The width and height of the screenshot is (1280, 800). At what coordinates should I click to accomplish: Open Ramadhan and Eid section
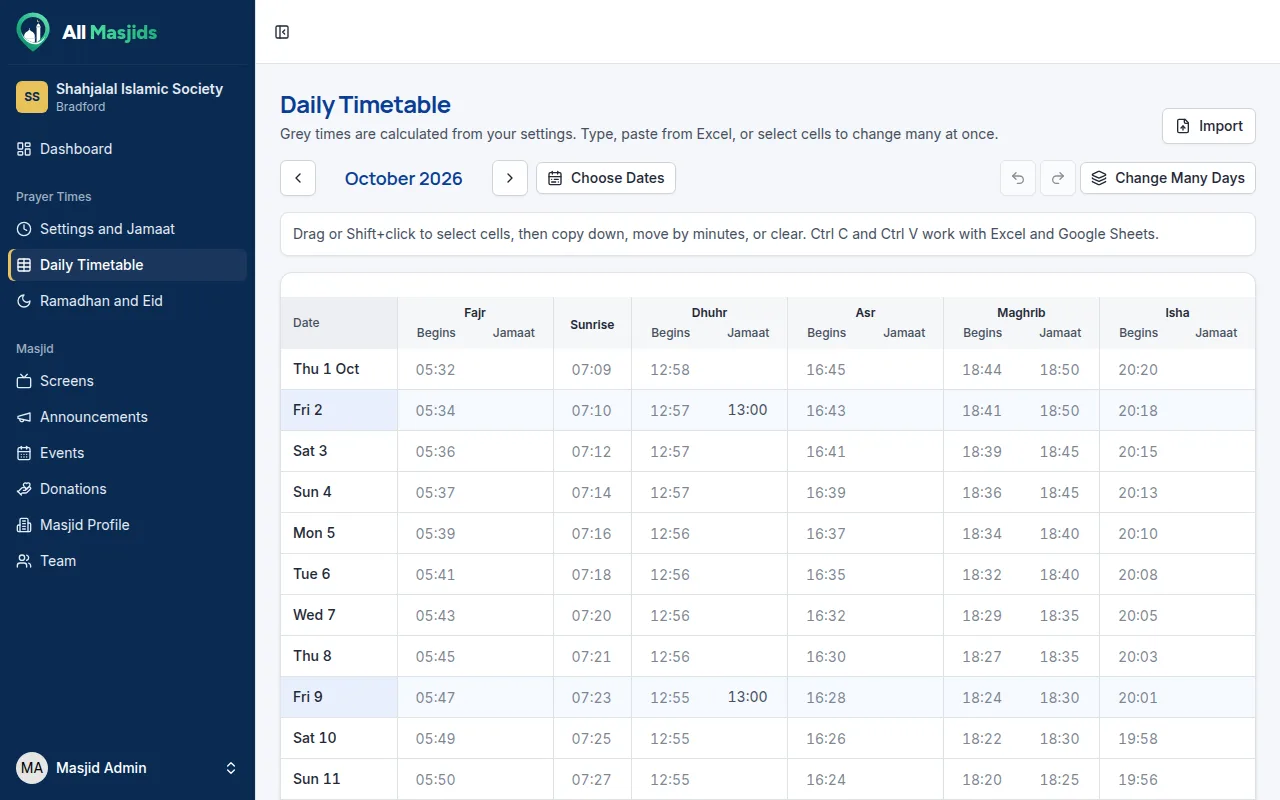tap(127, 301)
